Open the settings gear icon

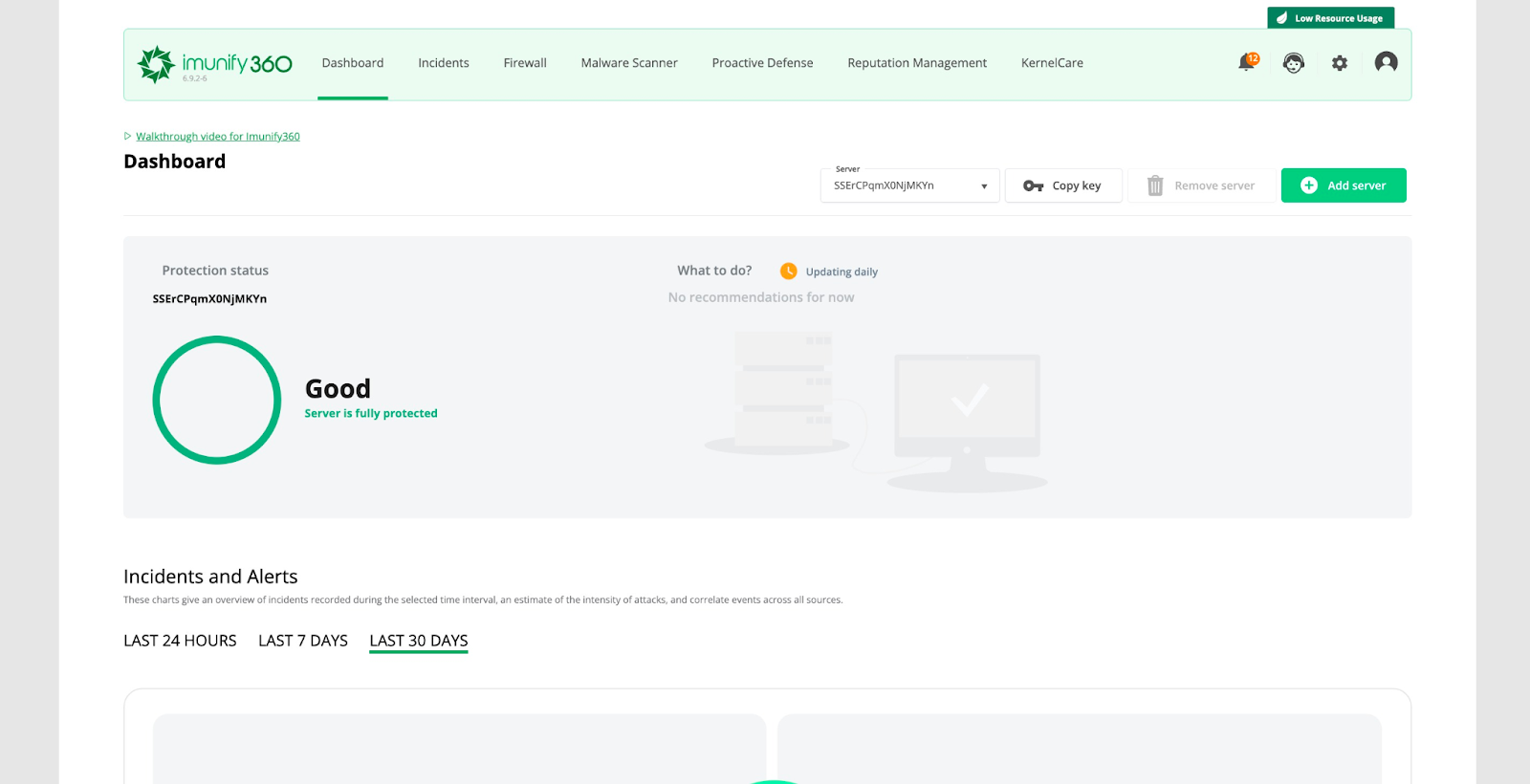coord(1340,63)
